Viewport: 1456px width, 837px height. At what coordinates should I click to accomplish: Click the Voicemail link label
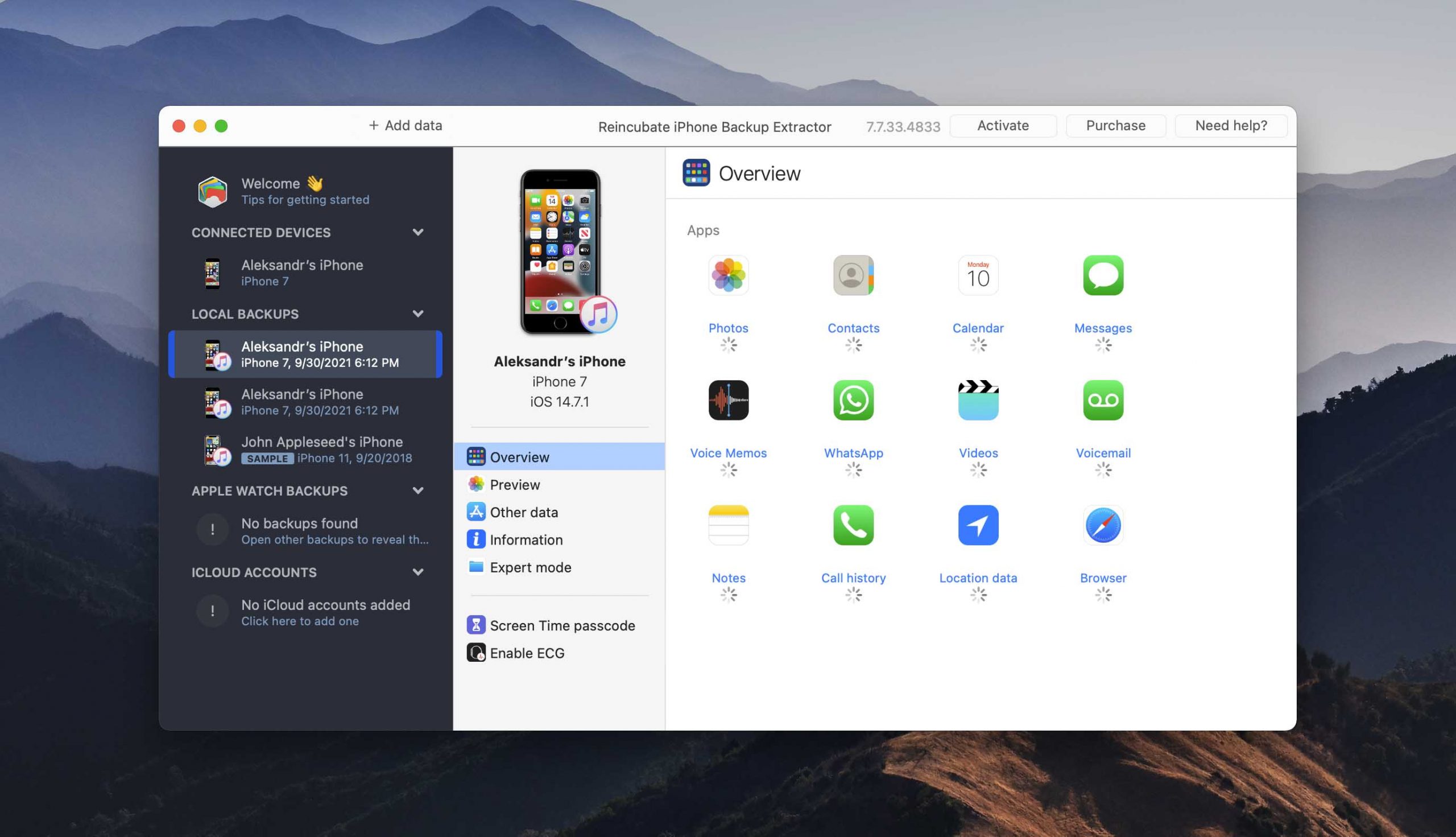point(1103,453)
